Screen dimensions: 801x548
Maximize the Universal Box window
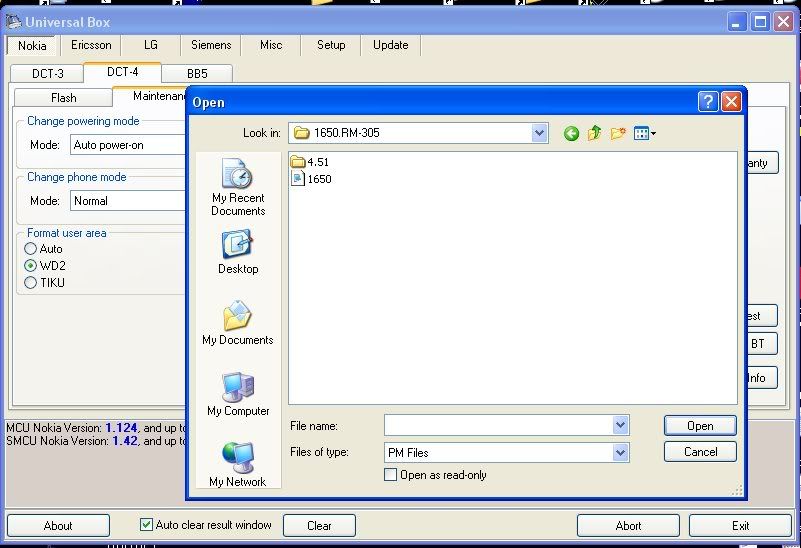click(760, 22)
